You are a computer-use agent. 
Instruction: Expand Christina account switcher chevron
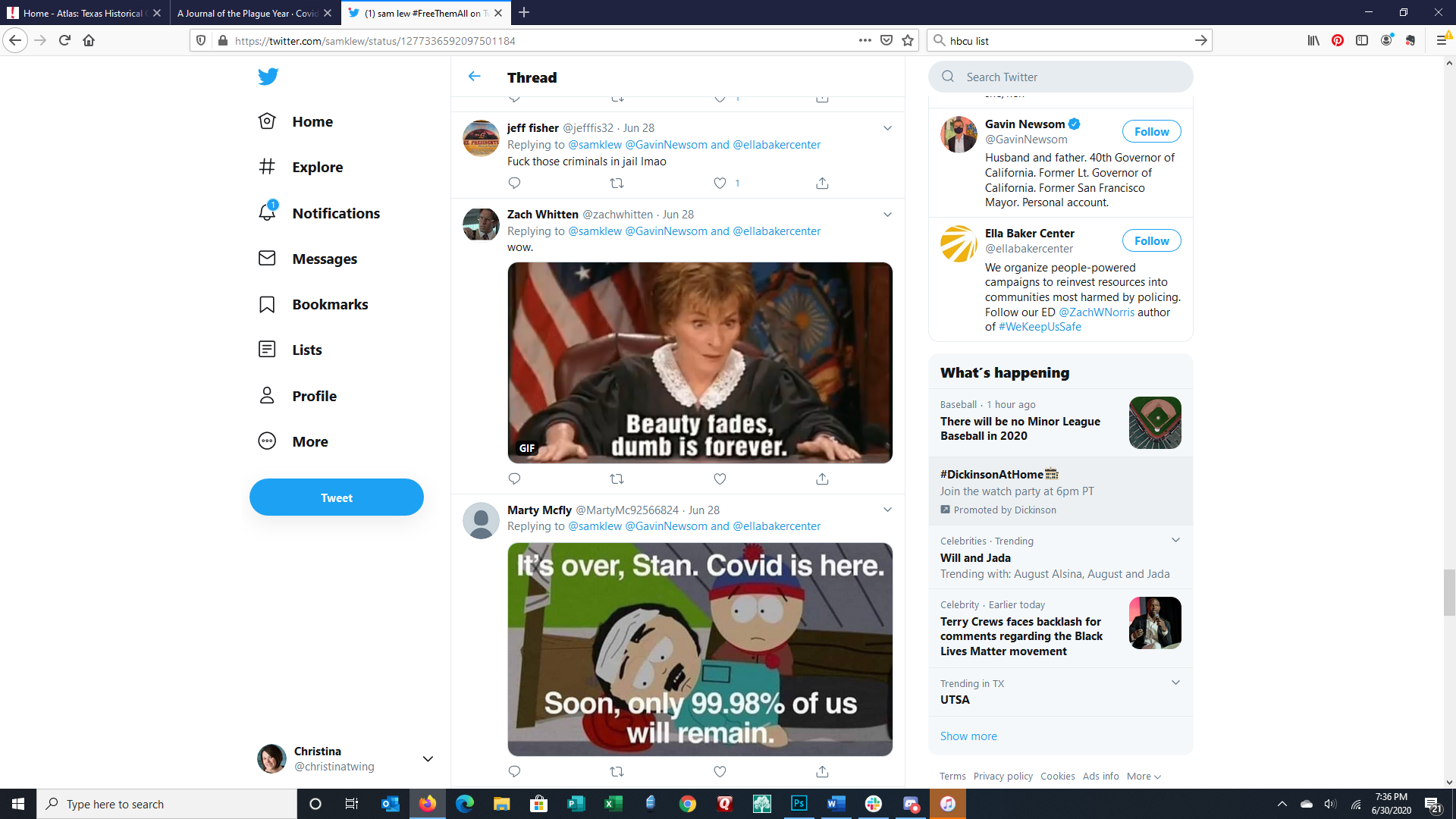tap(428, 759)
